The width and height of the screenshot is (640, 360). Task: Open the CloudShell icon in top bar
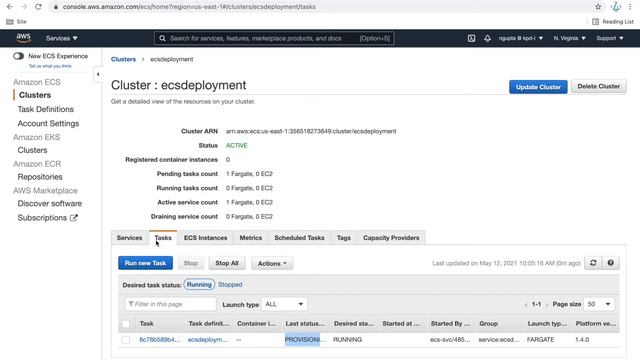pos(471,38)
